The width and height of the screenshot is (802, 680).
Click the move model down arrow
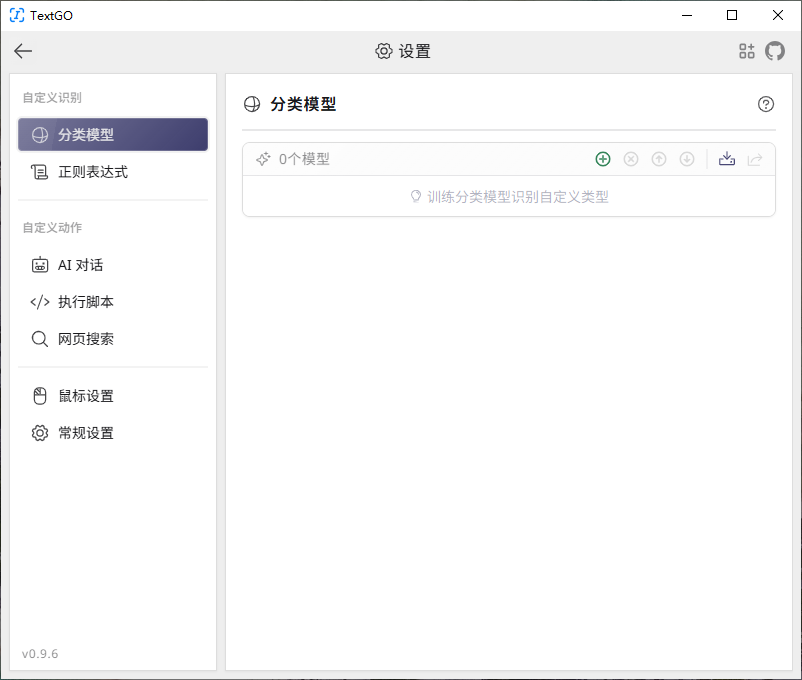tap(687, 159)
